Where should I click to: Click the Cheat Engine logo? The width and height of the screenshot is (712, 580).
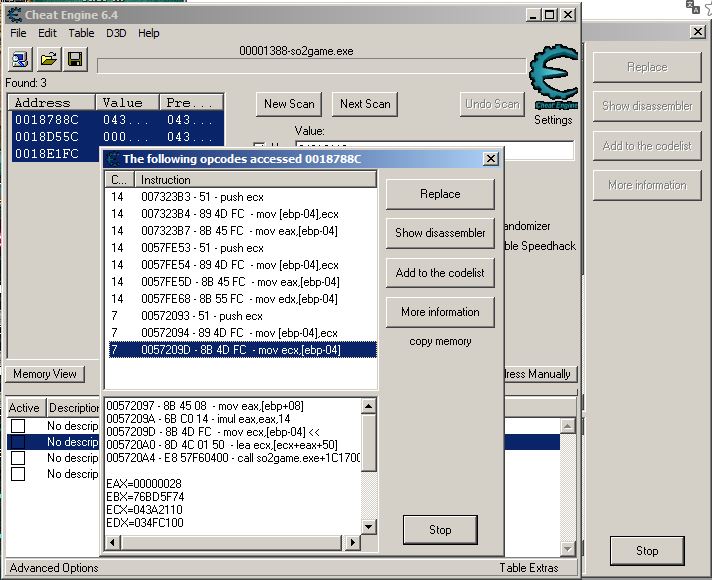552,79
